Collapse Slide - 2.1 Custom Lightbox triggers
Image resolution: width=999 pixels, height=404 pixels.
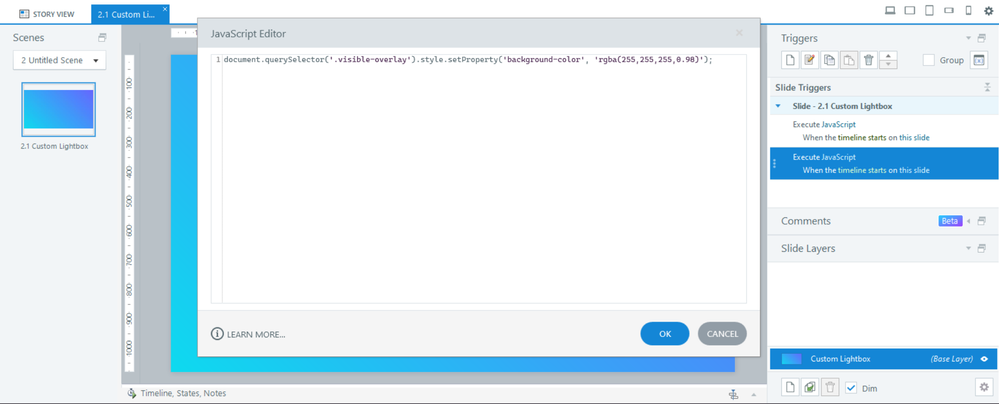pos(778,106)
